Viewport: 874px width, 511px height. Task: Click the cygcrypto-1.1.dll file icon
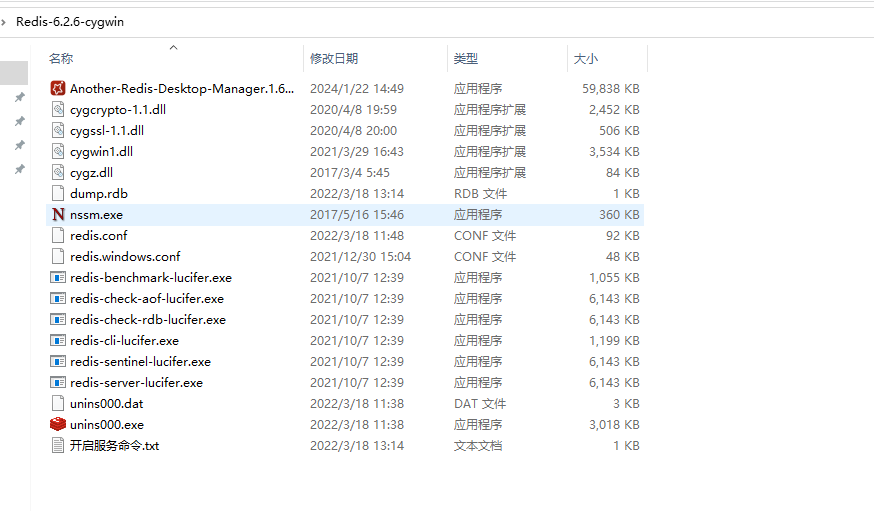(58, 109)
